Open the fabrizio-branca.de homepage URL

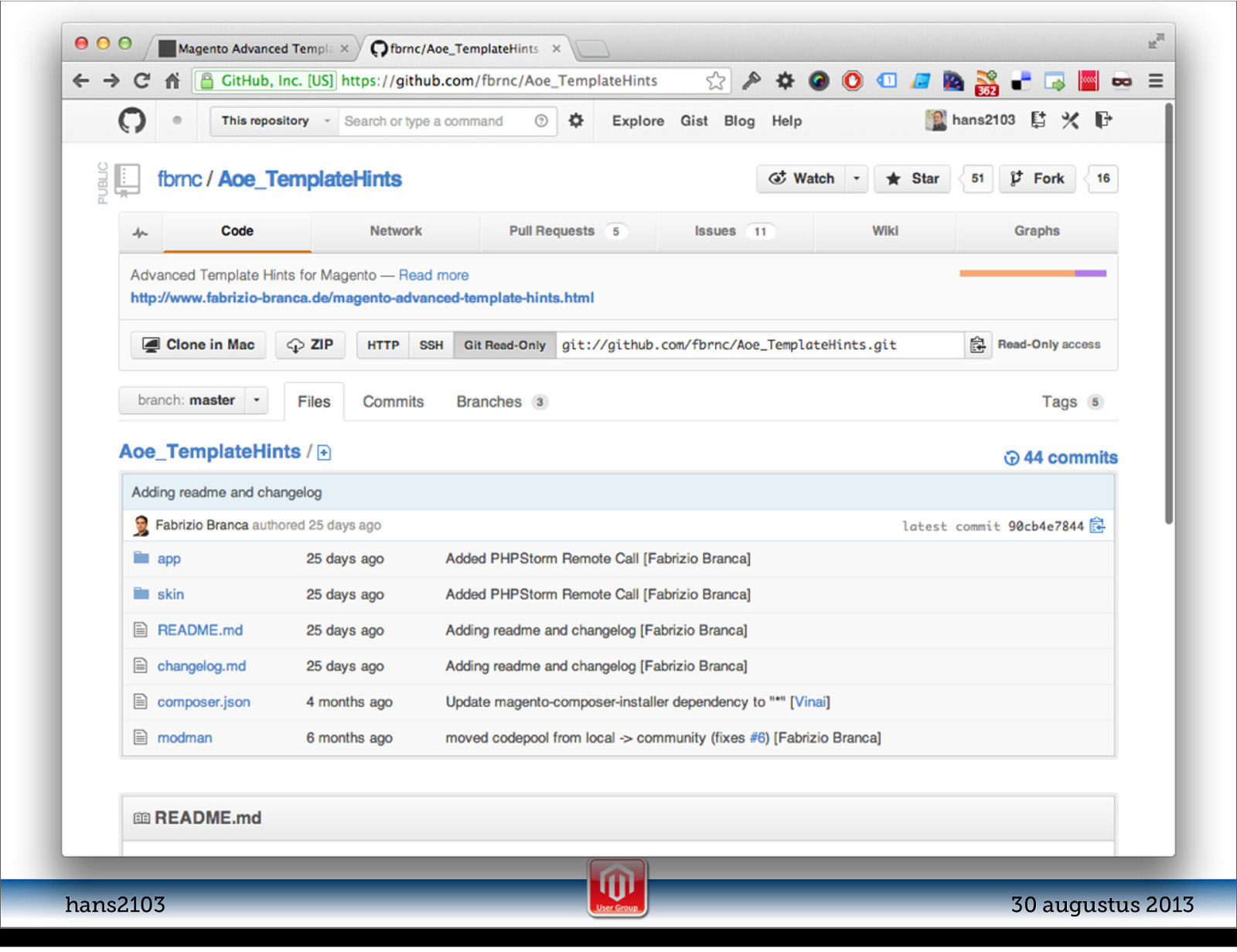[x=362, y=297]
